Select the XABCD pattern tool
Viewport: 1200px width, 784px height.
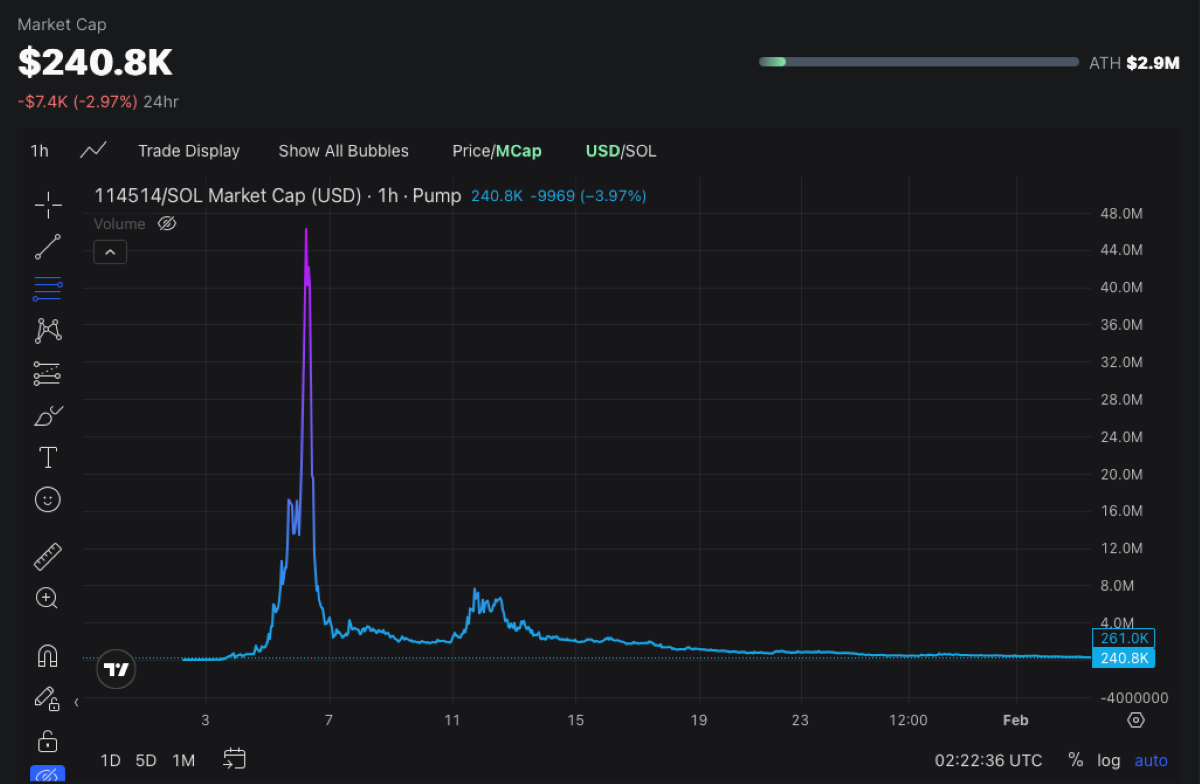pos(47,330)
